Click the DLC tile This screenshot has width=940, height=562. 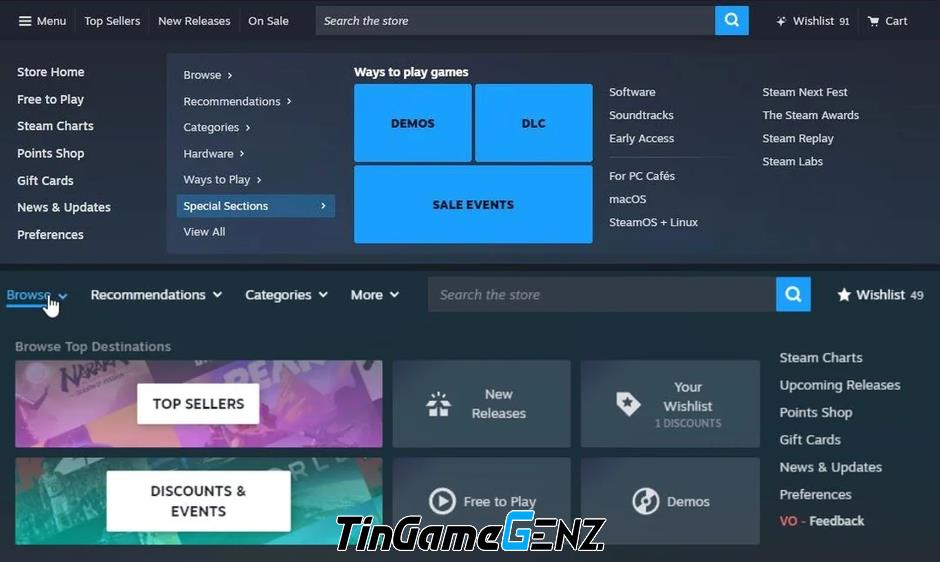534,123
